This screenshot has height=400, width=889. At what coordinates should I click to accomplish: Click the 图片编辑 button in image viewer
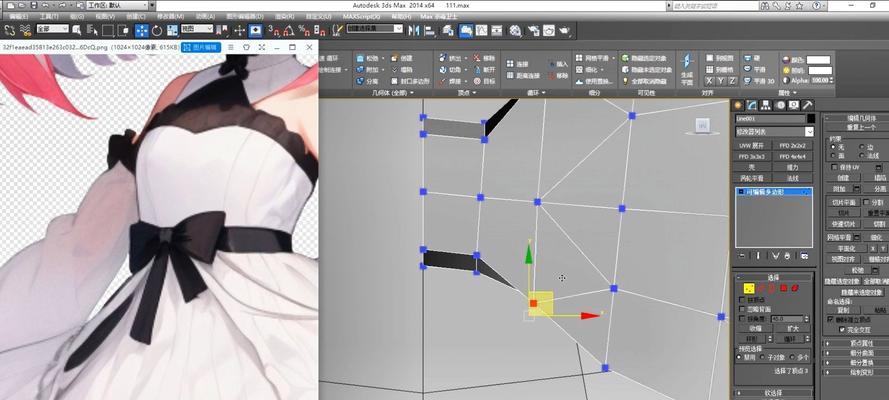click(x=201, y=48)
